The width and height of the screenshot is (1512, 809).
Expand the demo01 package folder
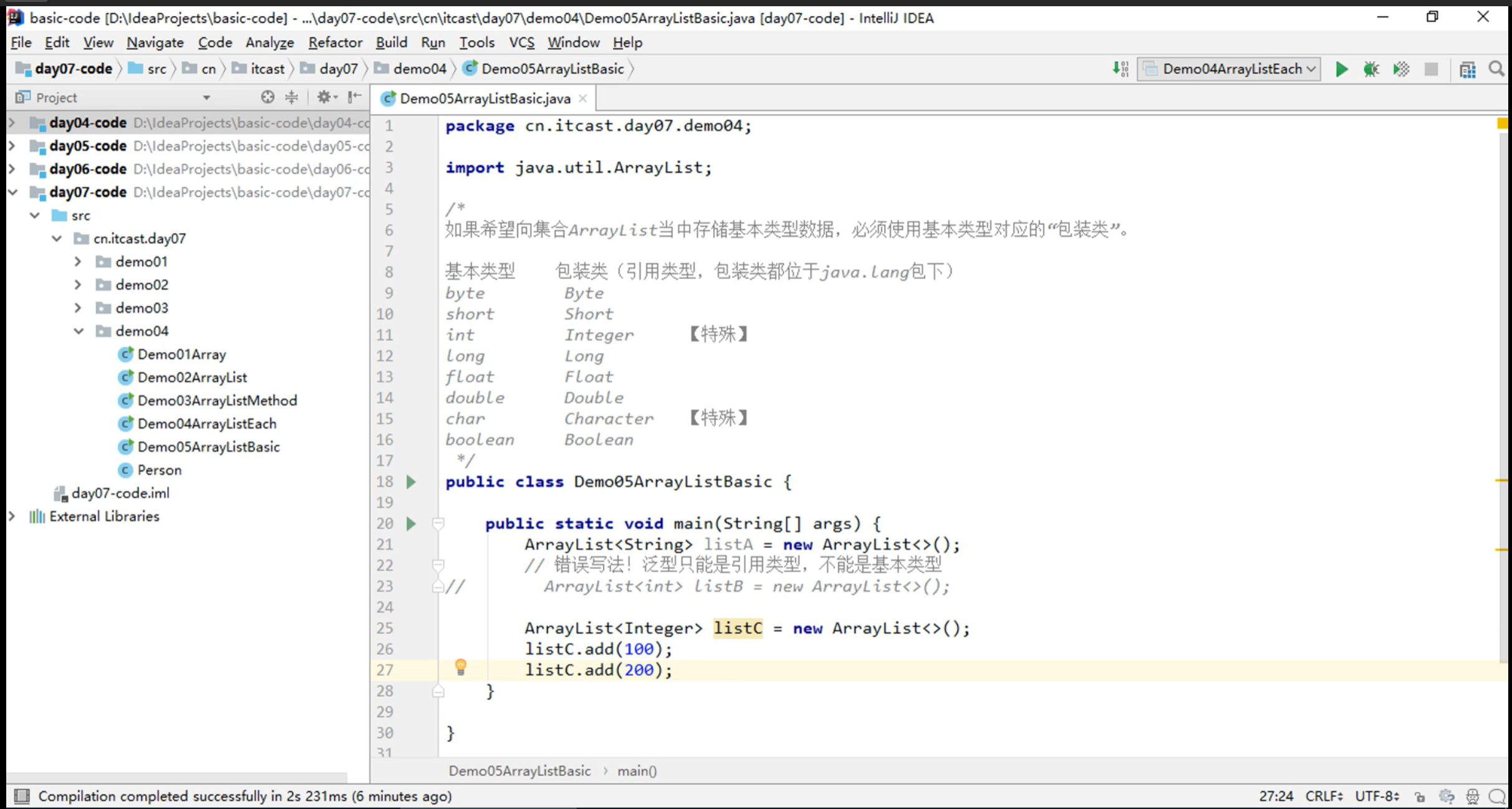point(79,262)
